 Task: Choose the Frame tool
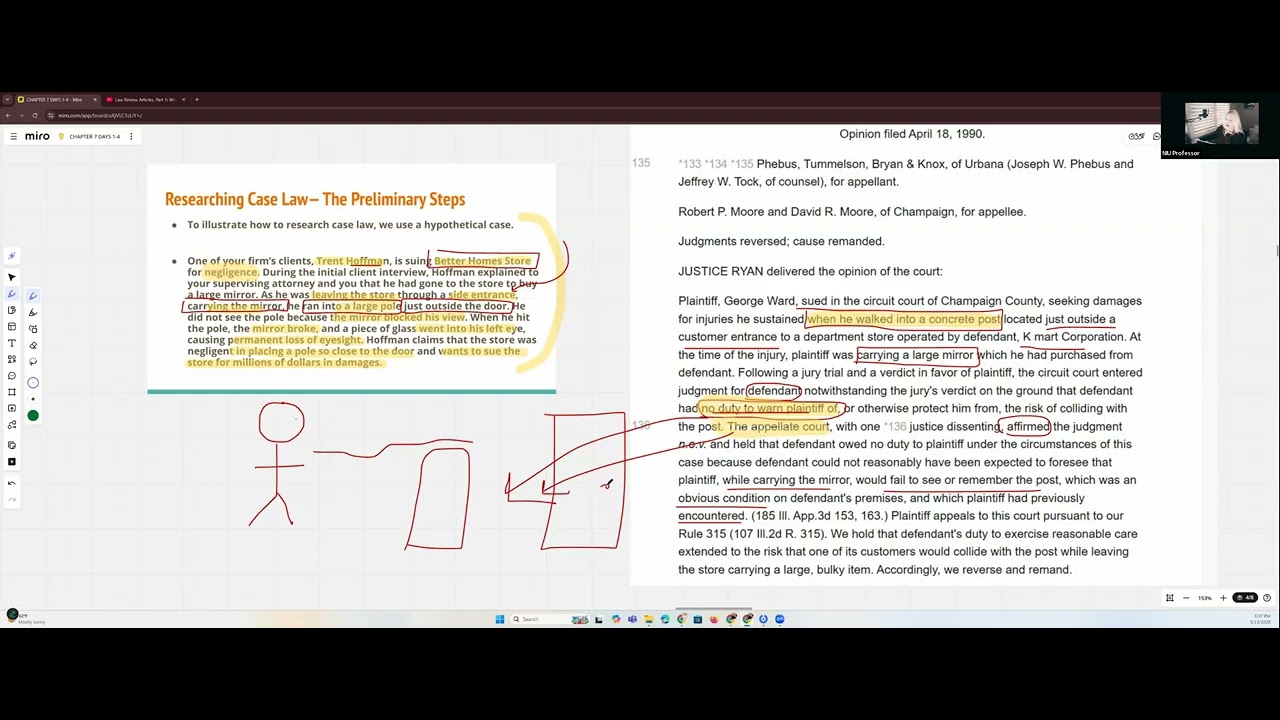click(x=12, y=392)
